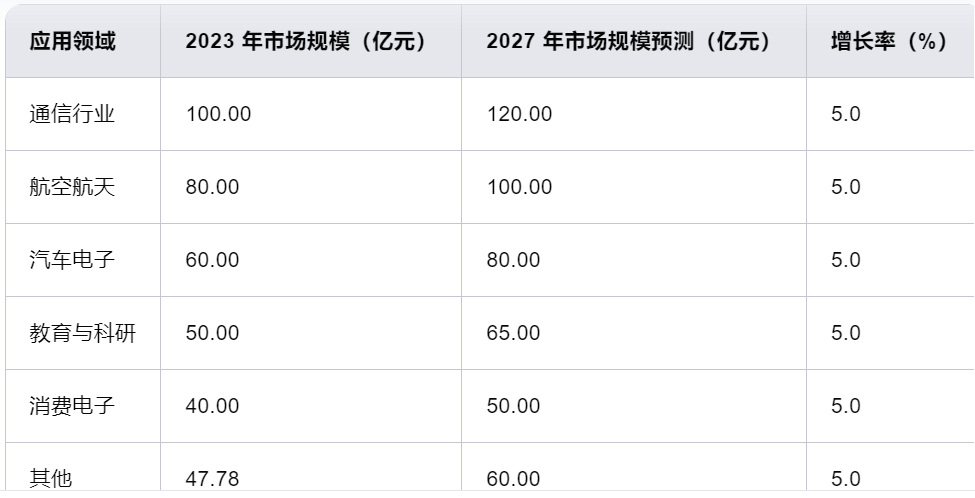Click the 2027 年市场规模预测 header

click(x=629, y=42)
